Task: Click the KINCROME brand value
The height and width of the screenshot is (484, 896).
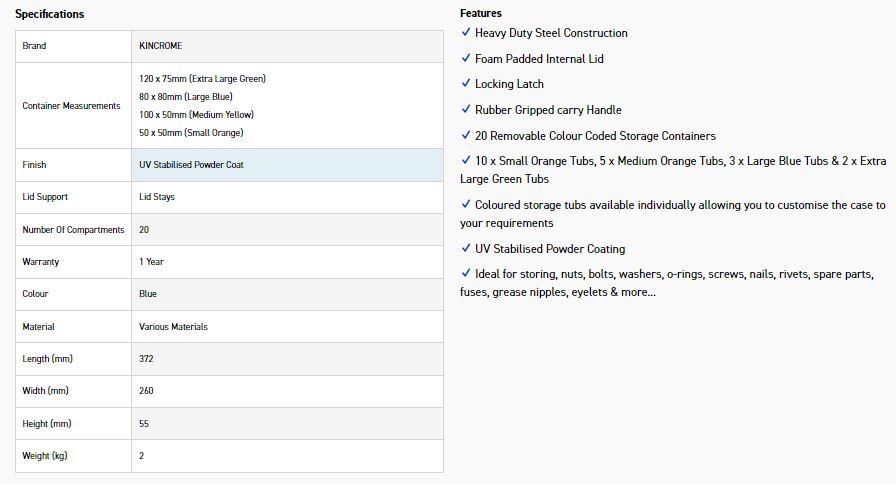Action: pyautogui.click(x=161, y=46)
